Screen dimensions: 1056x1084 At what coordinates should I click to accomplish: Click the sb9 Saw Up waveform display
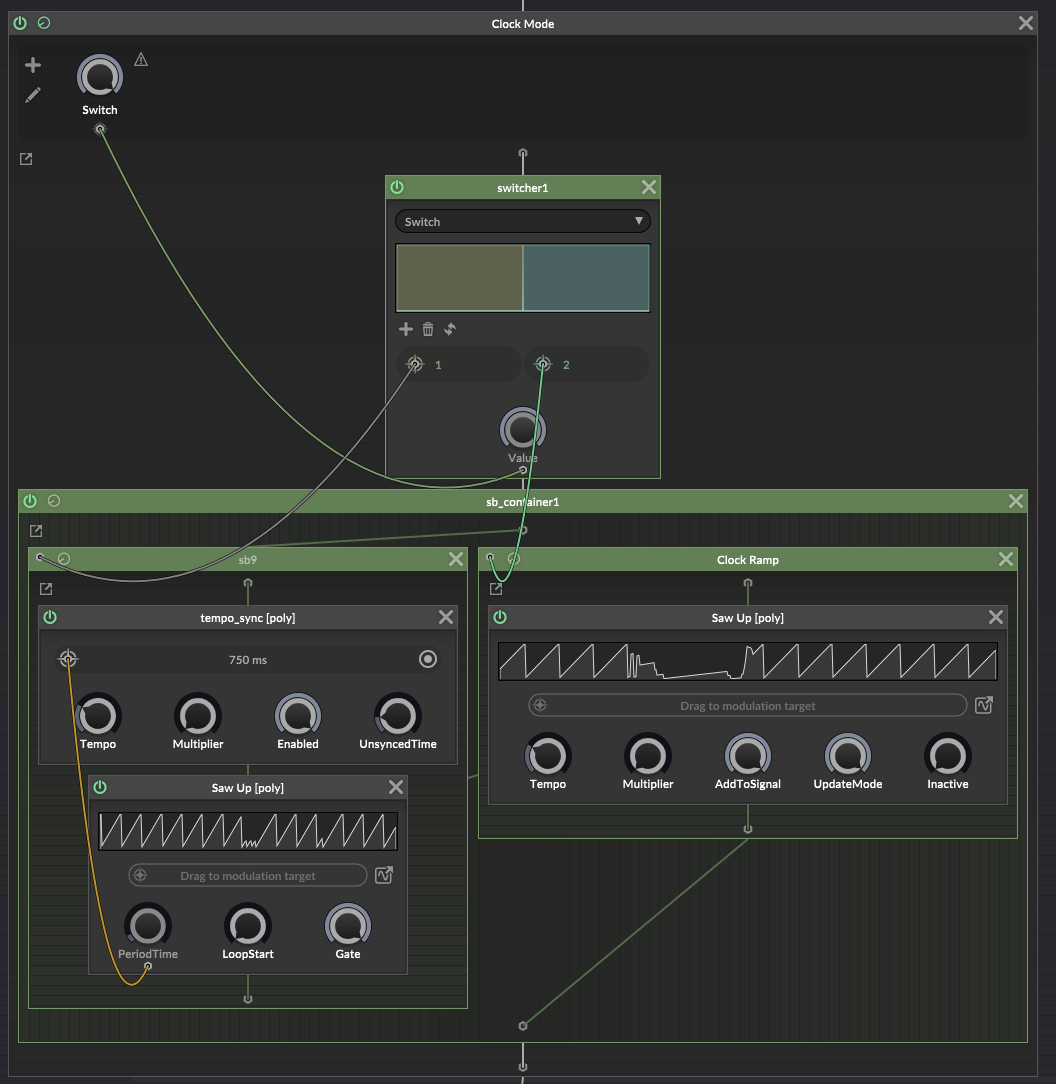coord(248,831)
